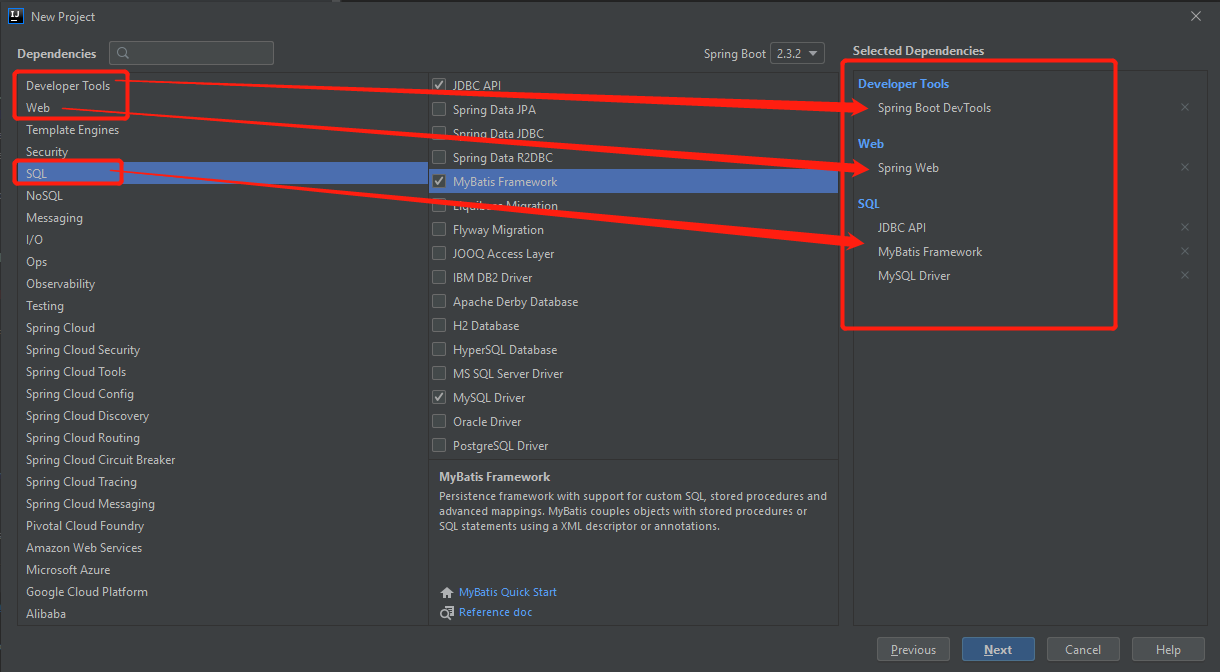The height and width of the screenshot is (672, 1220).
Task: Enable the Apache Derby Database checkbox
Action: tap(439, 301)
